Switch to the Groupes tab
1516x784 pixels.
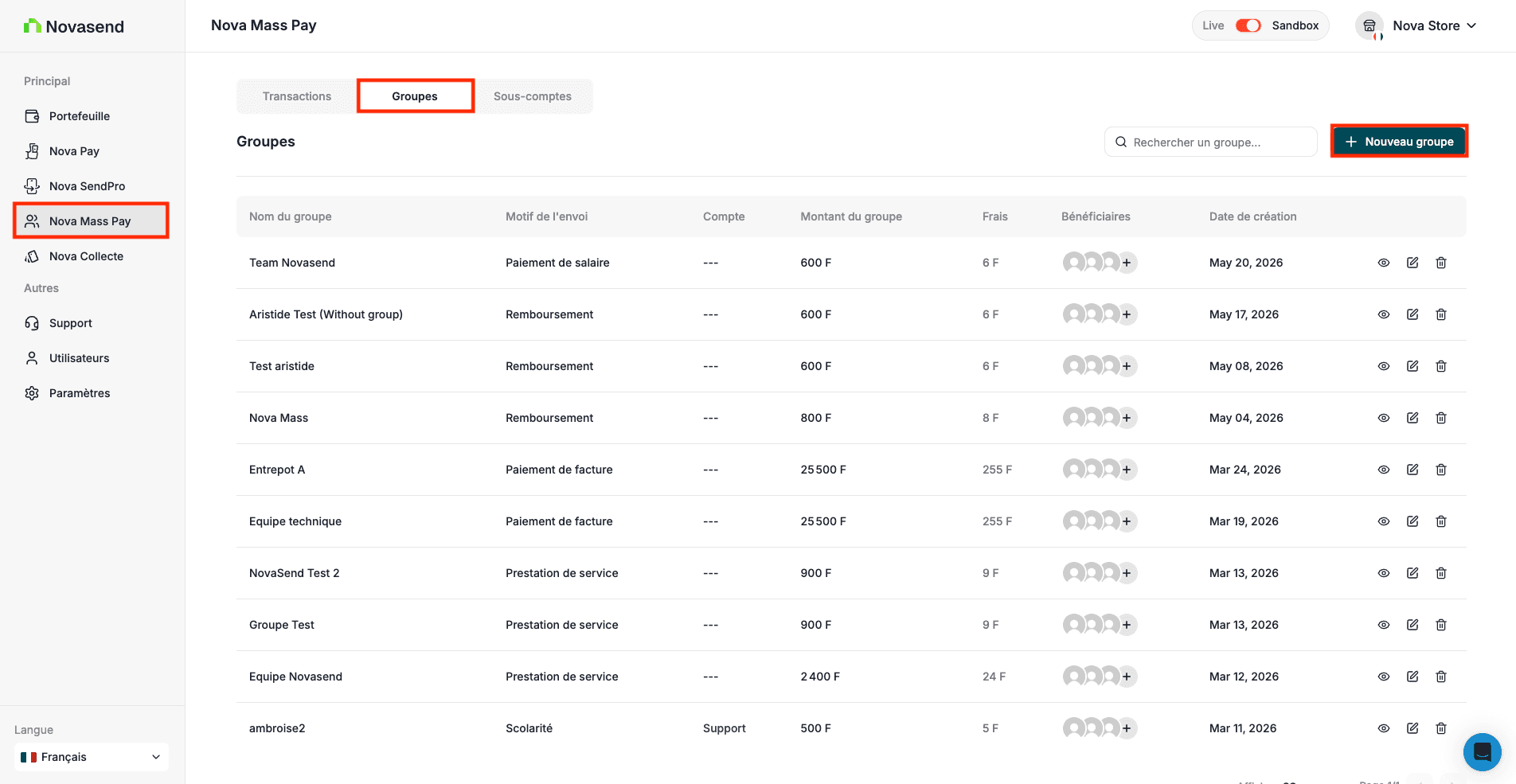click(415, 96)
